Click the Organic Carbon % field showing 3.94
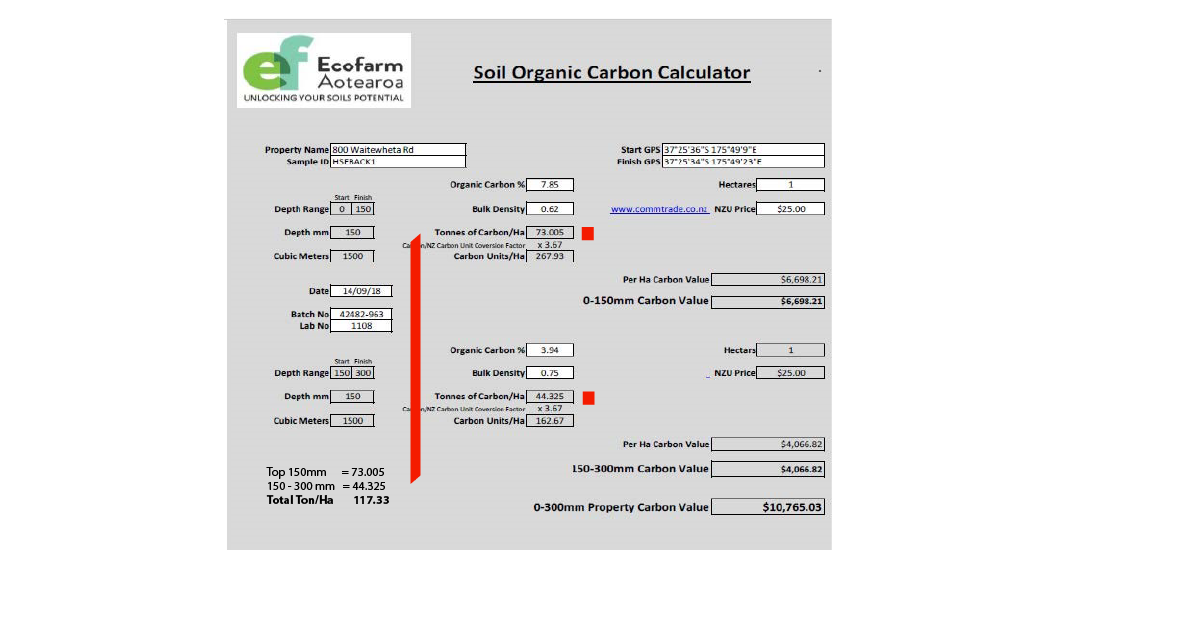This screenshot has width=1200, height=628. pos(549,350)
